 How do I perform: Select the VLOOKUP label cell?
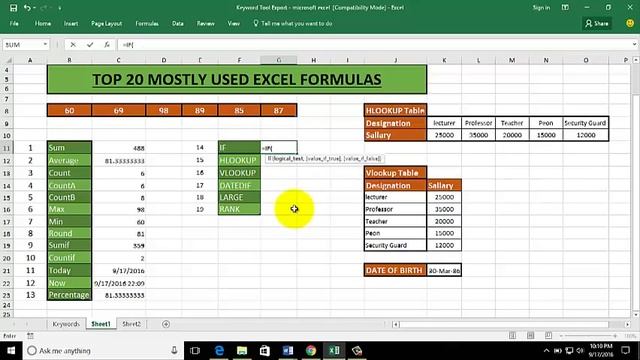pyautogui.click(x=239, y=173)
